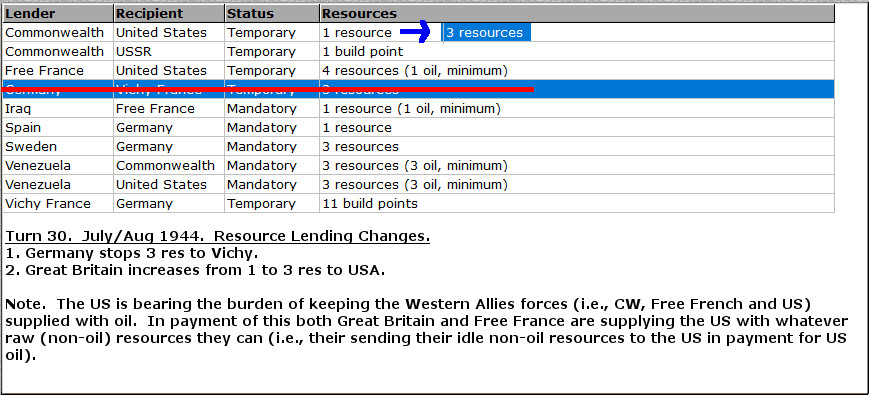Screen dimensions: 869x395
Task: Click the Resources column header
Action: click(577, 13)
